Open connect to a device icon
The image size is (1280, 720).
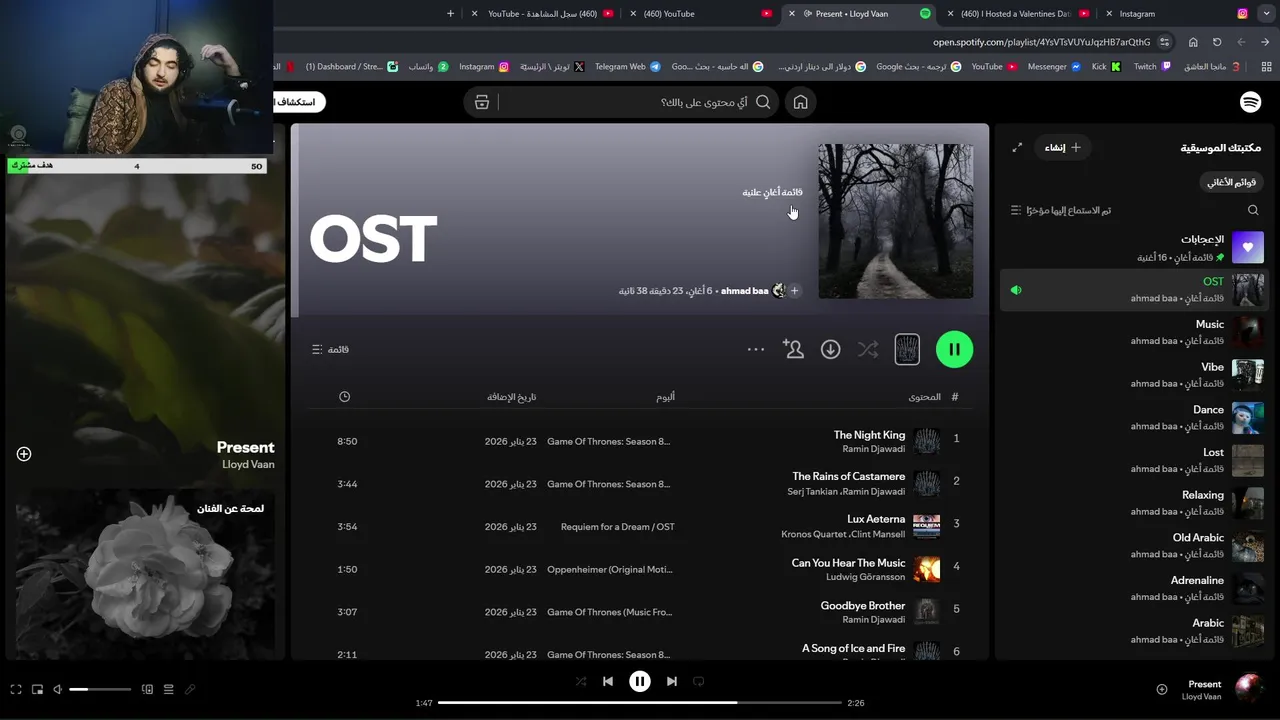pyautogui.click(x=147, y=689)
